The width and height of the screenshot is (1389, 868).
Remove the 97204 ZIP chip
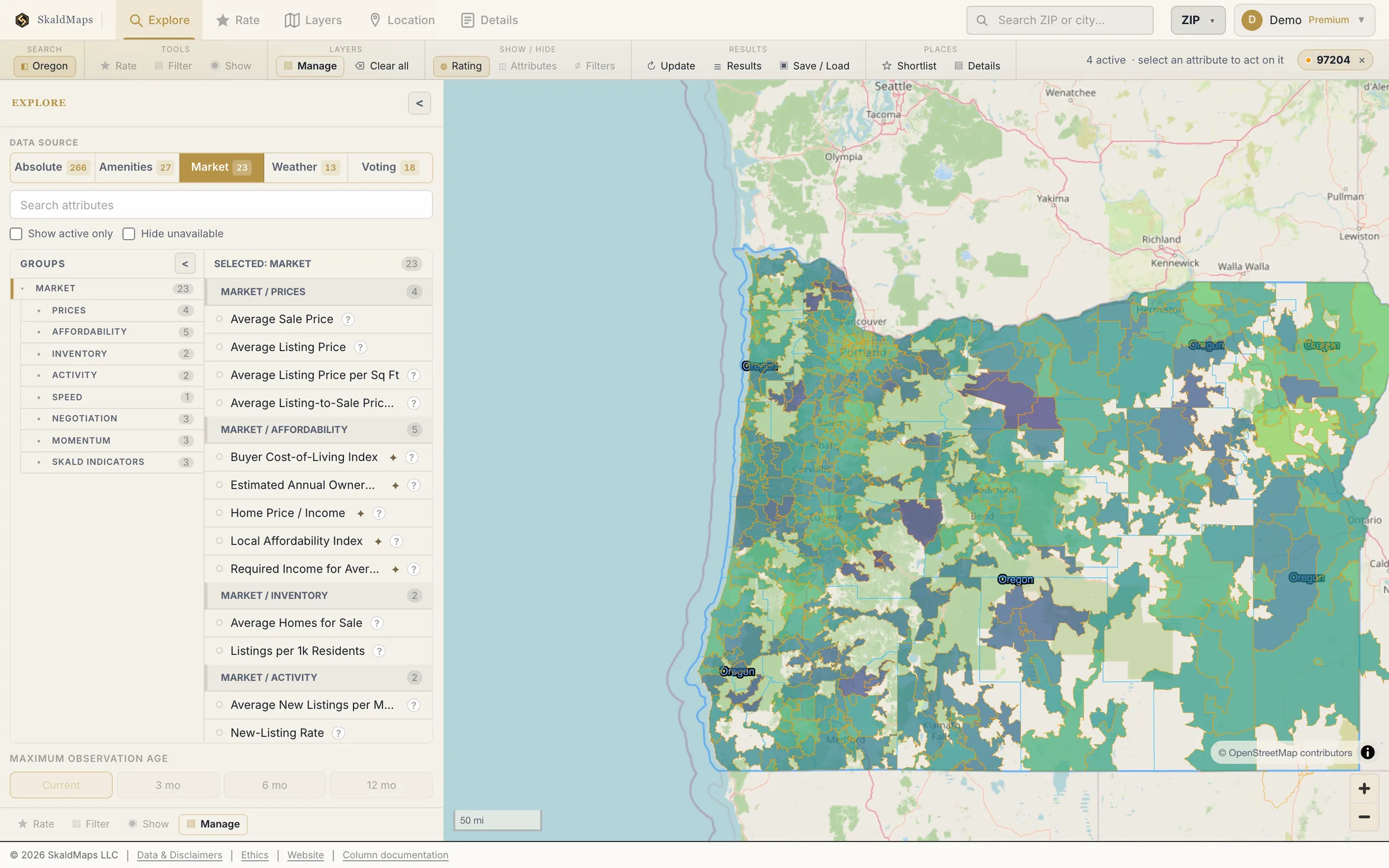(1362, 60)
